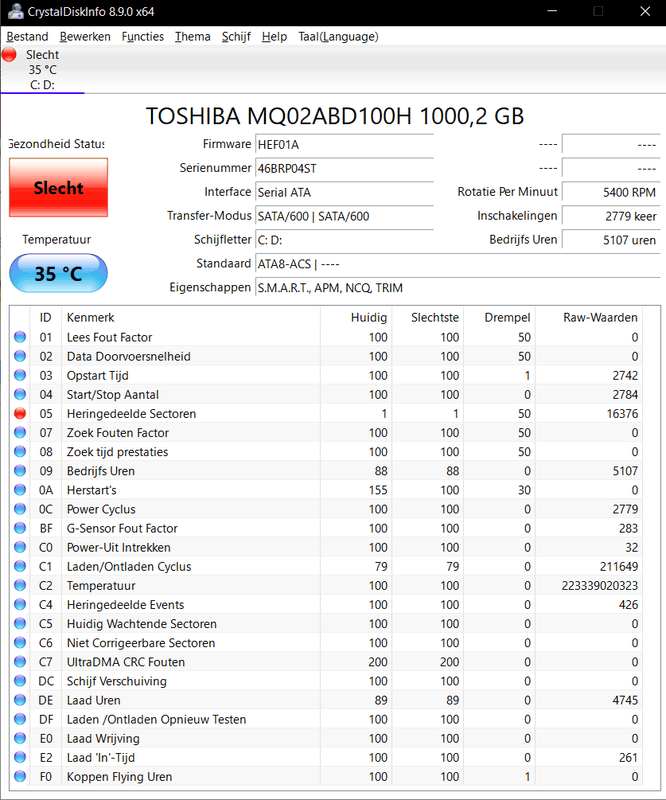Click status icon for Start/Stop Aantal
The height and width of the screenshot is (800, 666).
click(x=20, y=394)
